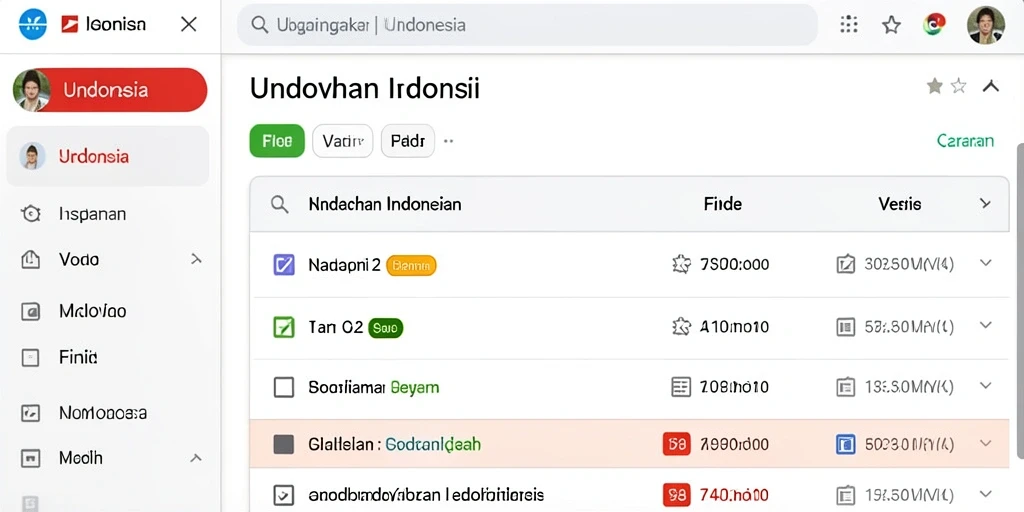1024x512 pixels.
Task: Expand the Glatlelan row chevron
Action: point(985,443)
